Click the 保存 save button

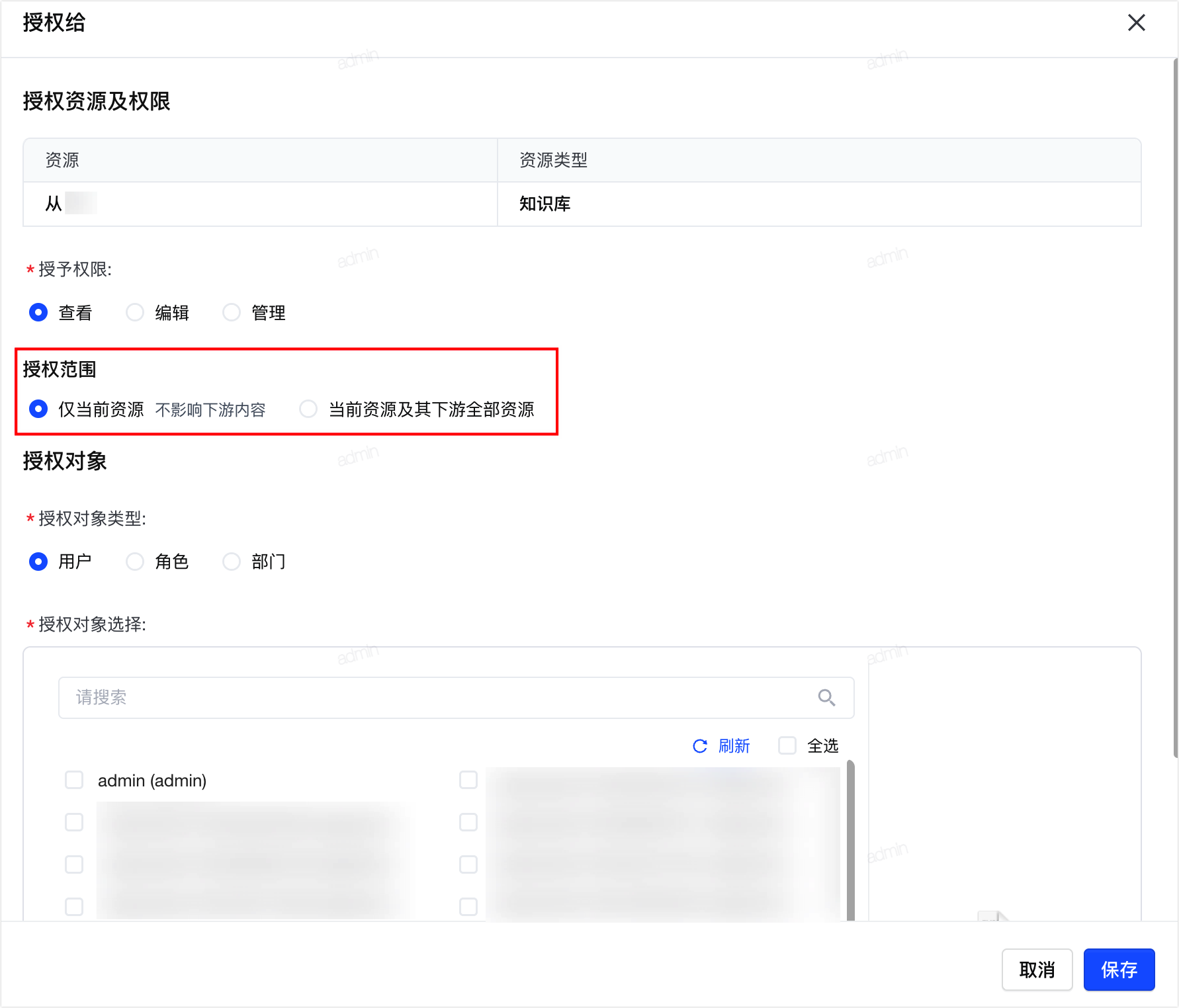(x=1119, y=970)
